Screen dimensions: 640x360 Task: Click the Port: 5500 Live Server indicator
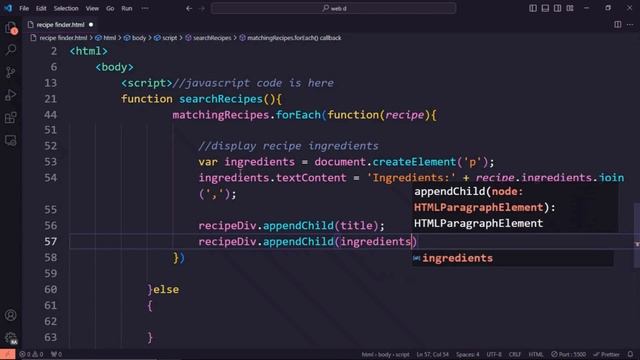569,354
